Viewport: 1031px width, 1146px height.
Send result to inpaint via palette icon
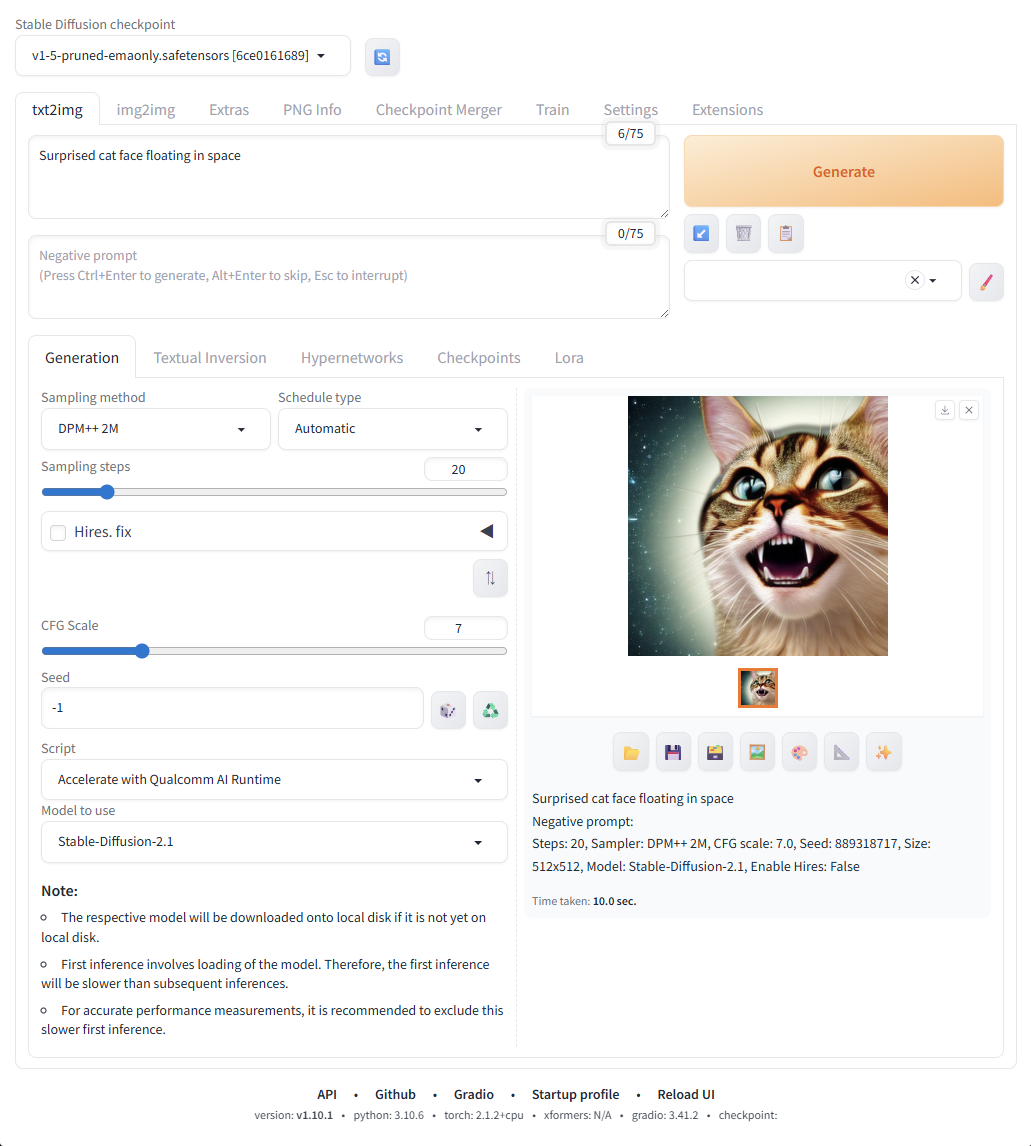coord(799,751)
